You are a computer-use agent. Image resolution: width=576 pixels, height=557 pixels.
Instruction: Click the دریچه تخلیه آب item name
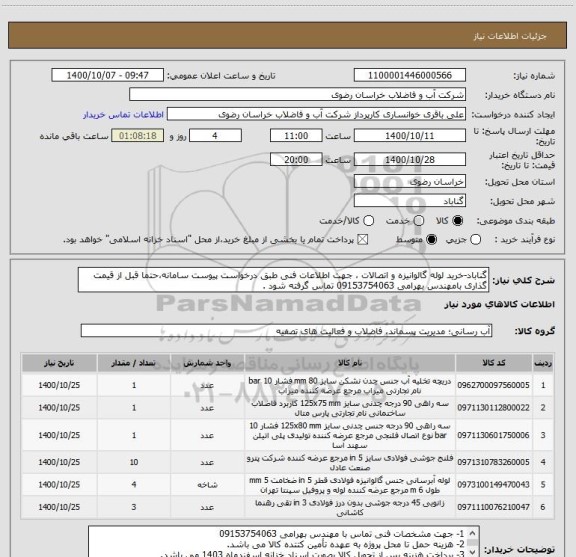point(350,385)
